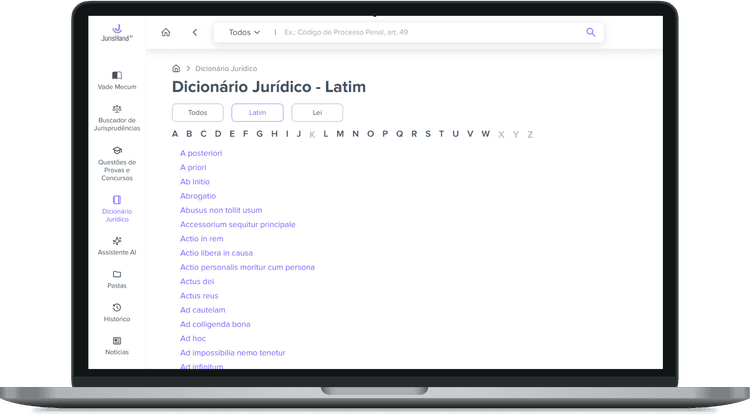The image size is (750, 416).
Task: Filter by letter P
Action: (385, 134)
